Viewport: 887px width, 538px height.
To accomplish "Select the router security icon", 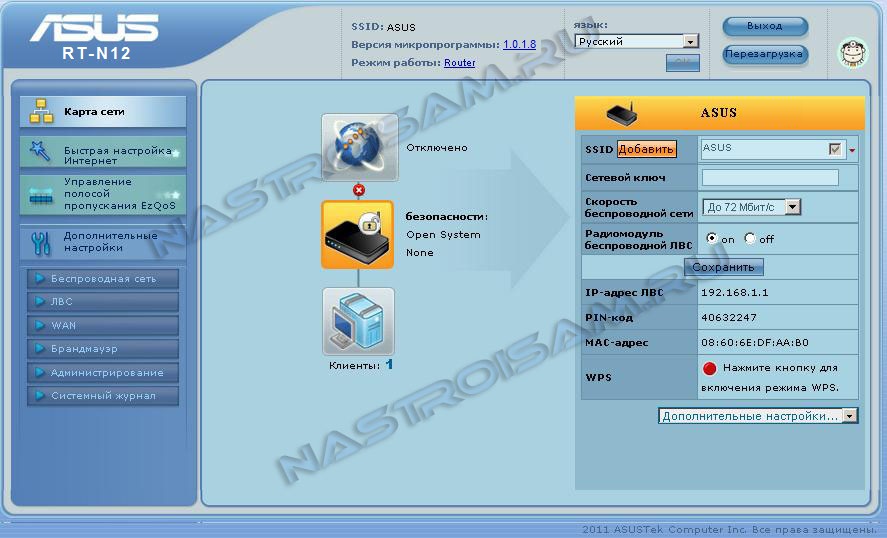I will click(x=357, y=234).
